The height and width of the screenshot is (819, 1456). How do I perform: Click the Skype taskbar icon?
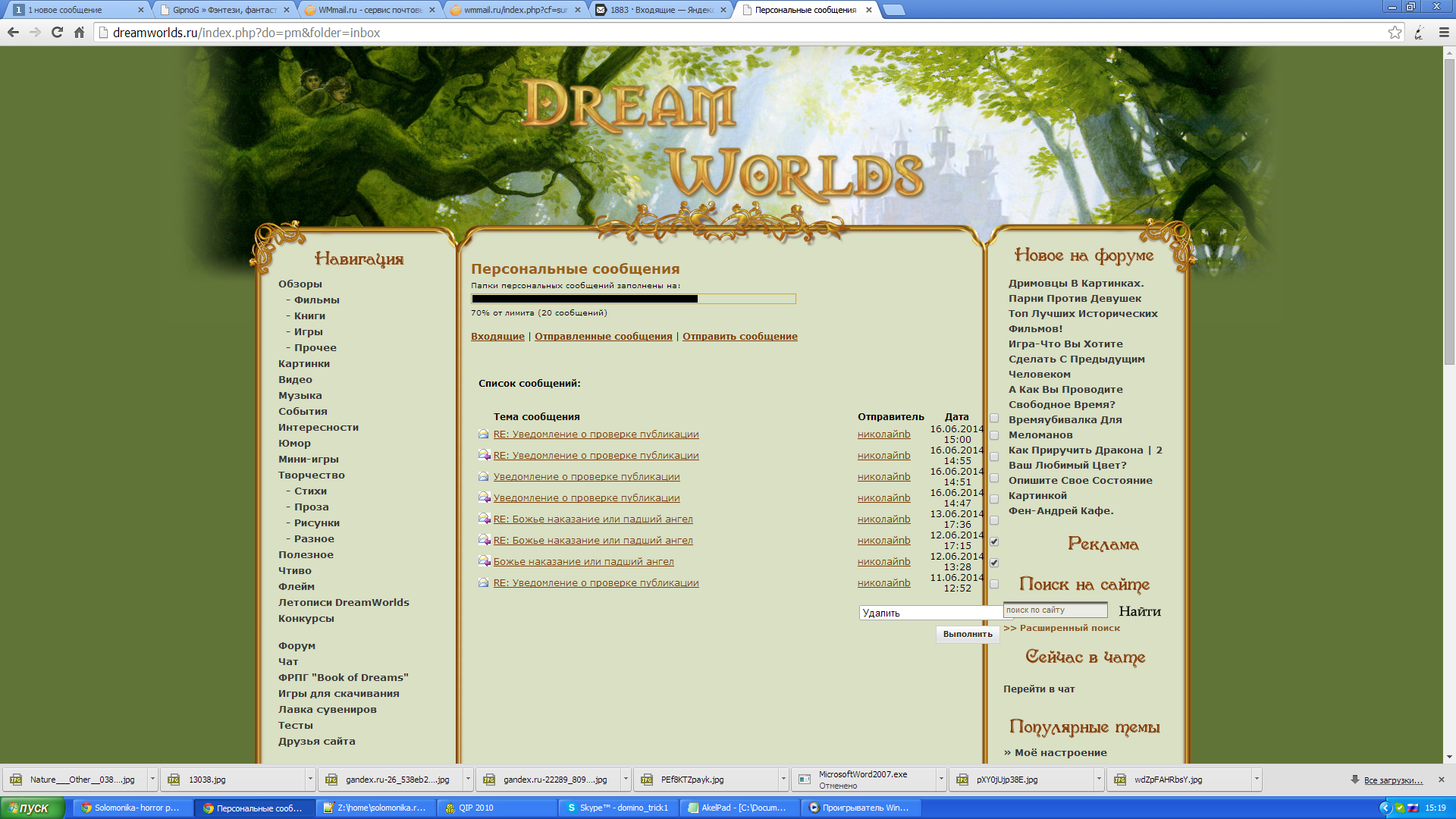coord(572,808)
